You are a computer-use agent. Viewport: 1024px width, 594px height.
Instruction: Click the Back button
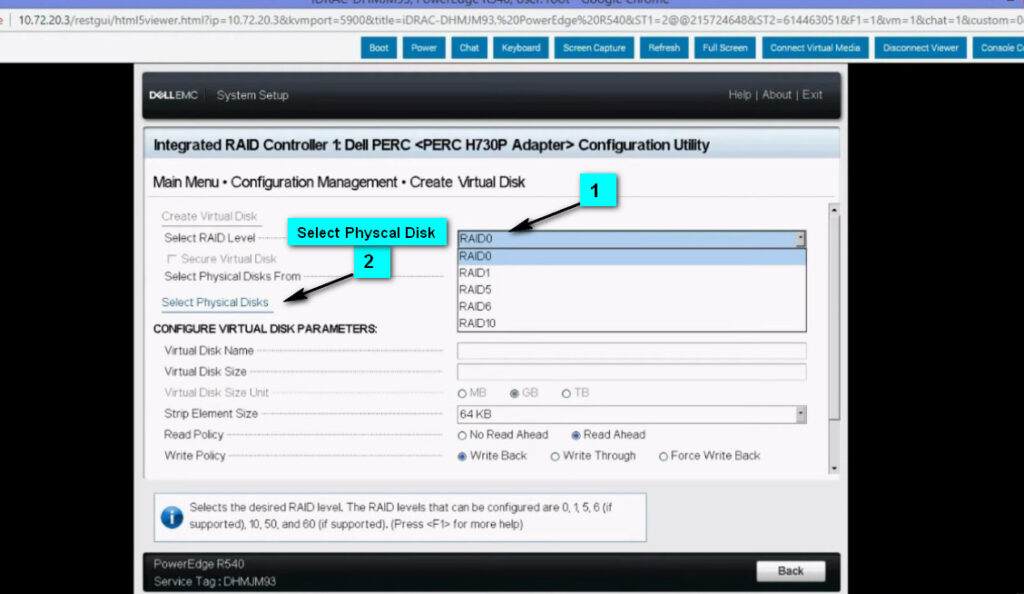point(790,571)
